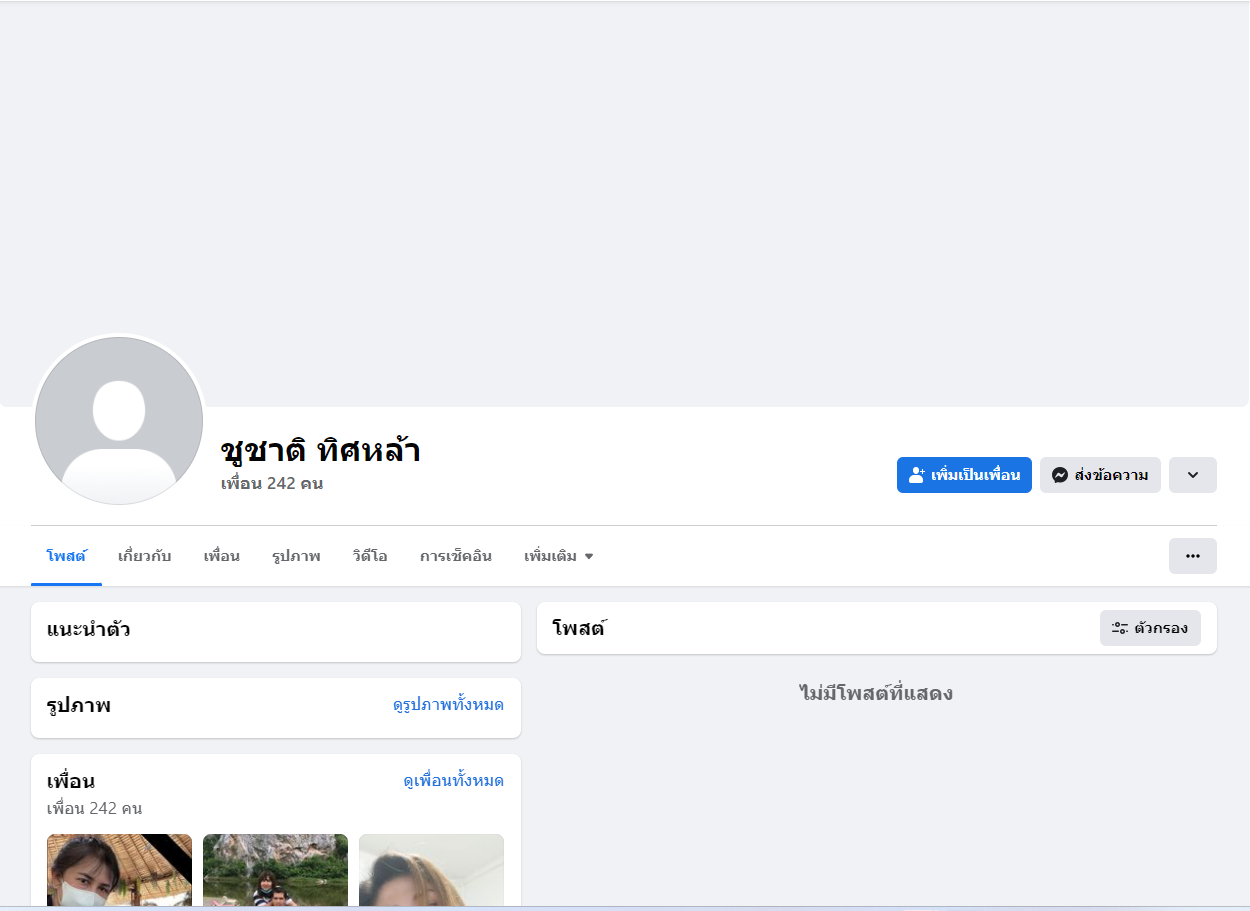
Task: Open the วิดีโอ tab
Action: 370,556
